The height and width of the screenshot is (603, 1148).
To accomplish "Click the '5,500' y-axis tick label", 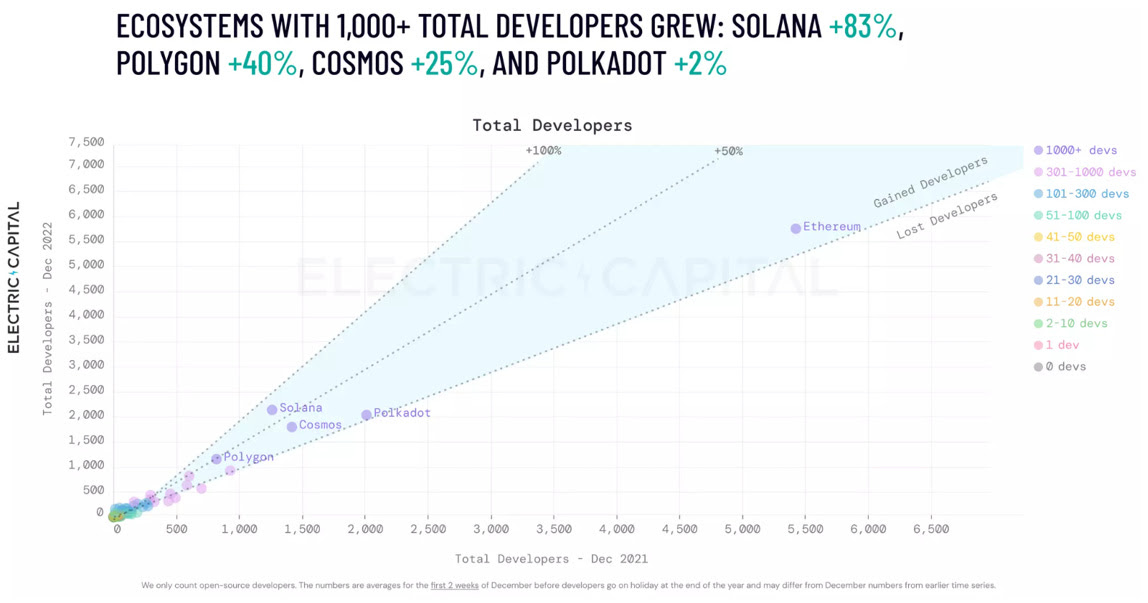I will point(86,240).
